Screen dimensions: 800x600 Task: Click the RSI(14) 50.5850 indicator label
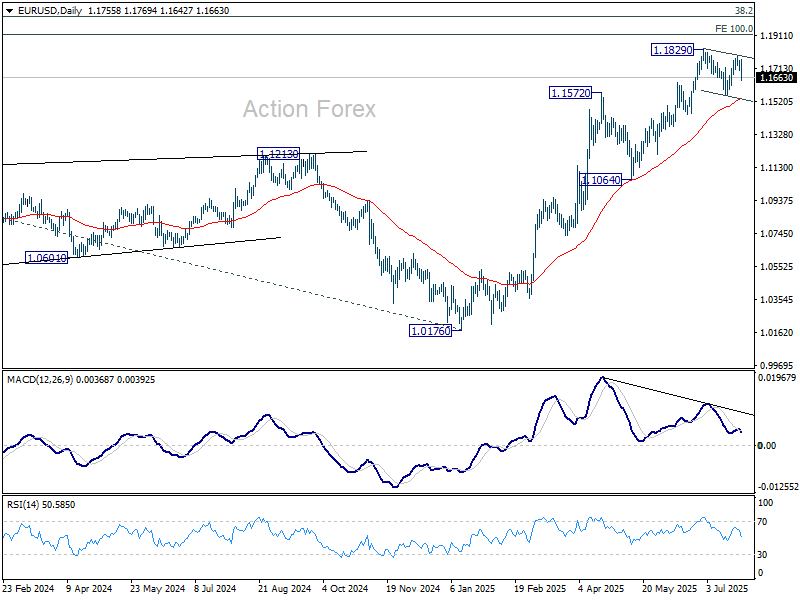point(41,505)
